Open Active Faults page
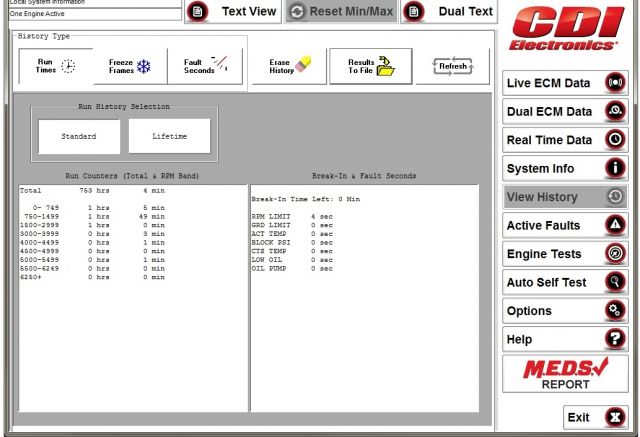 pyautogui.click(x=565, y=226)
